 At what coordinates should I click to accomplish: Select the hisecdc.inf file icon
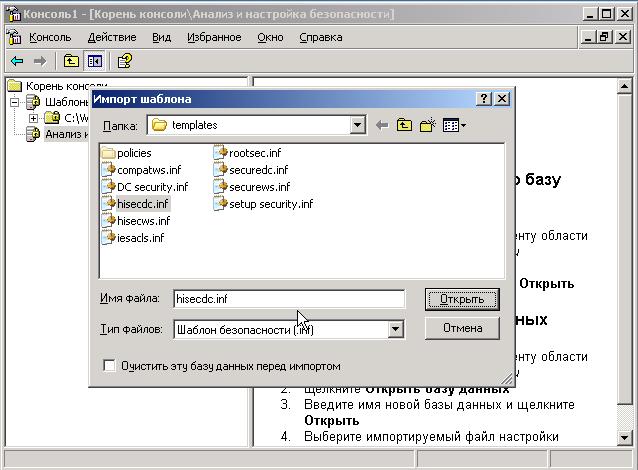pos(108,203)
